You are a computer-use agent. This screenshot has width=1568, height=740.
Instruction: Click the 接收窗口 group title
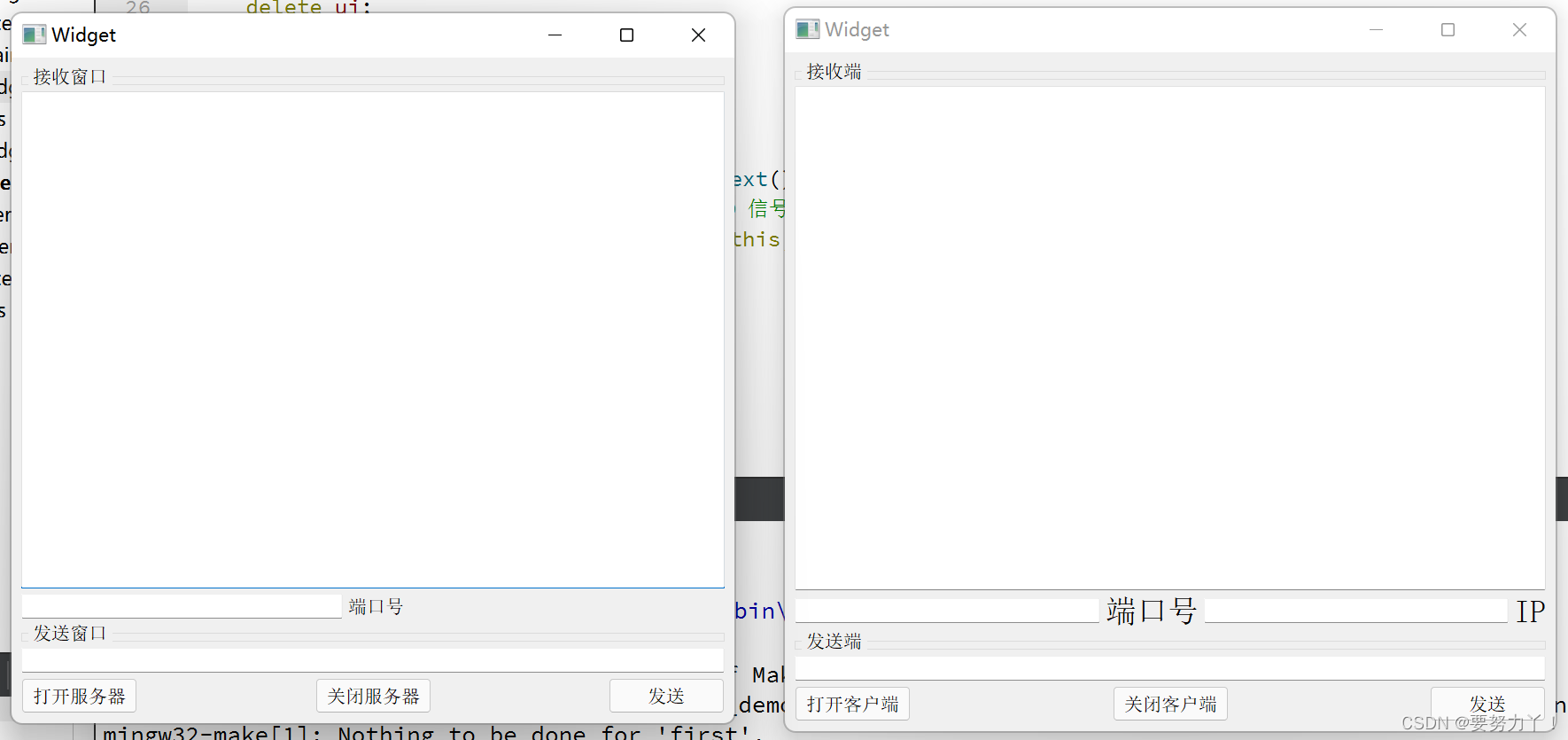(70, 76)
